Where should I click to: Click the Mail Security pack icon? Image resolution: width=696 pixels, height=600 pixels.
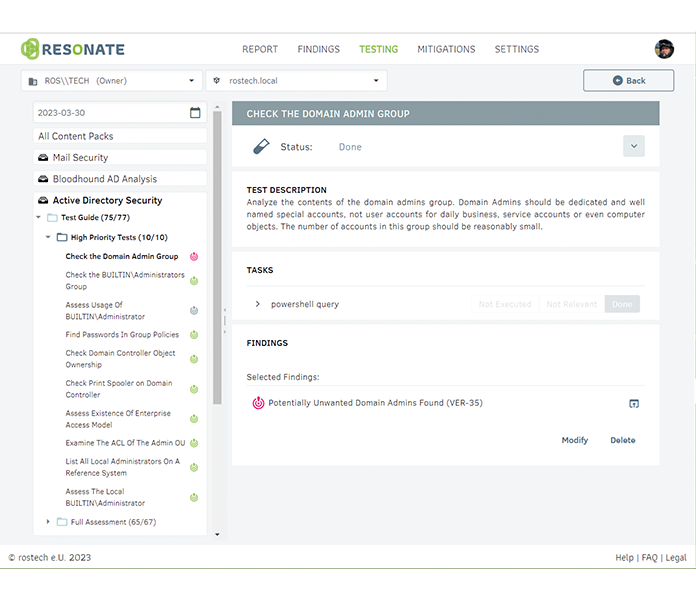(x=43, y=158)
